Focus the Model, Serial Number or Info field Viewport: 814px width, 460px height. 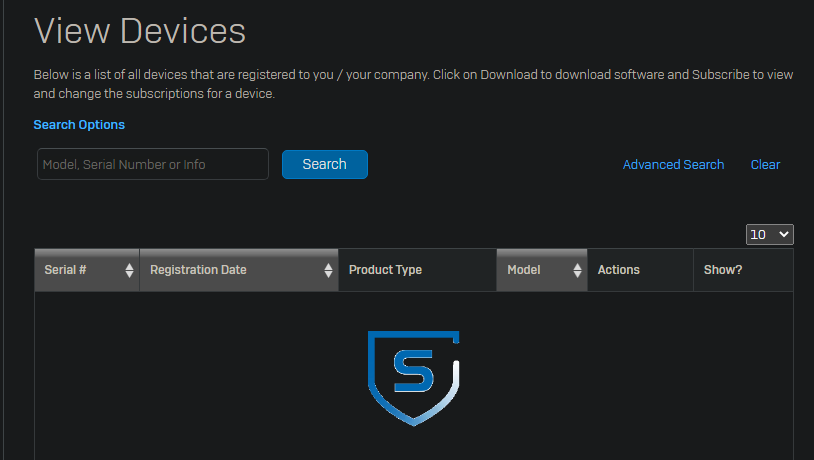[153, 164]
